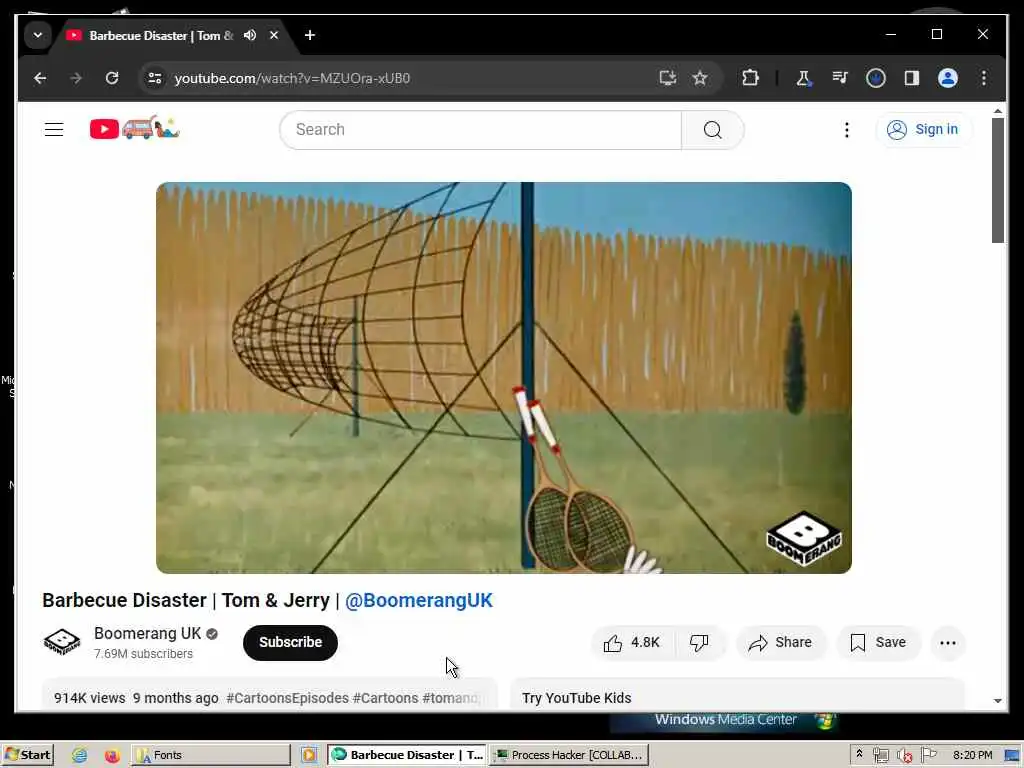
Task: Dislike this video
Action: 699,643
